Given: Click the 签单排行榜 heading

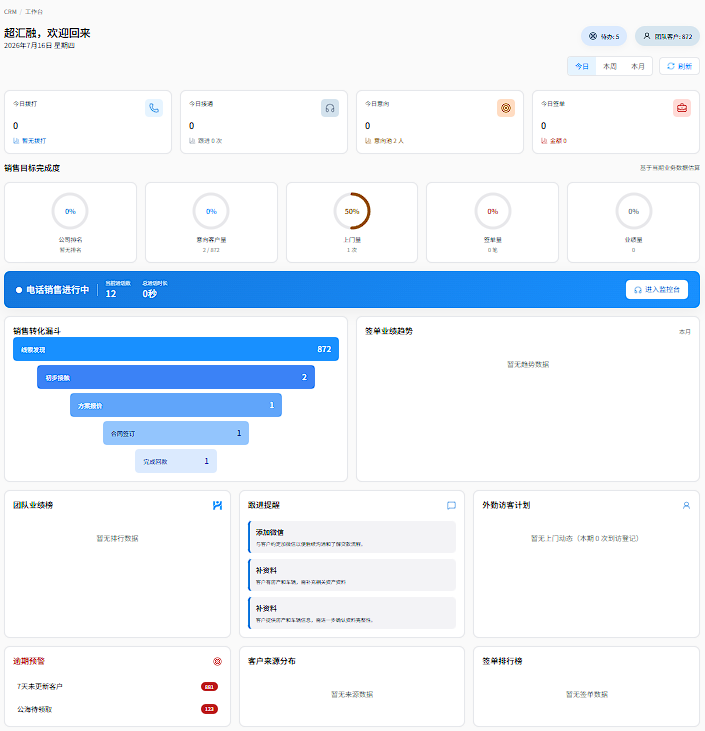Looking at the screenshot, I should [502, 661].
